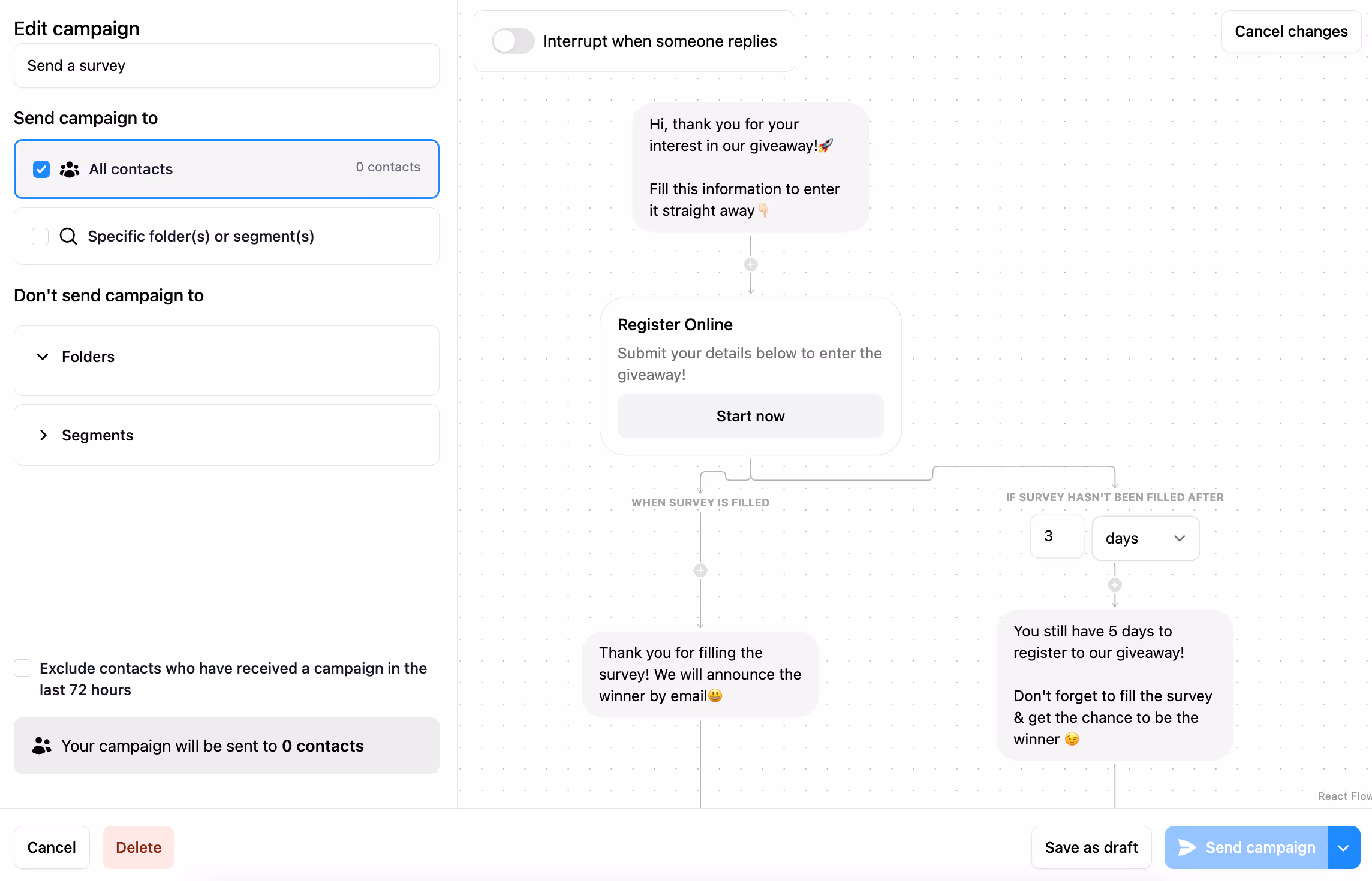Select the search icon in the folders row
Viewport: 1372px width, 881px height.
pos(68,236)
